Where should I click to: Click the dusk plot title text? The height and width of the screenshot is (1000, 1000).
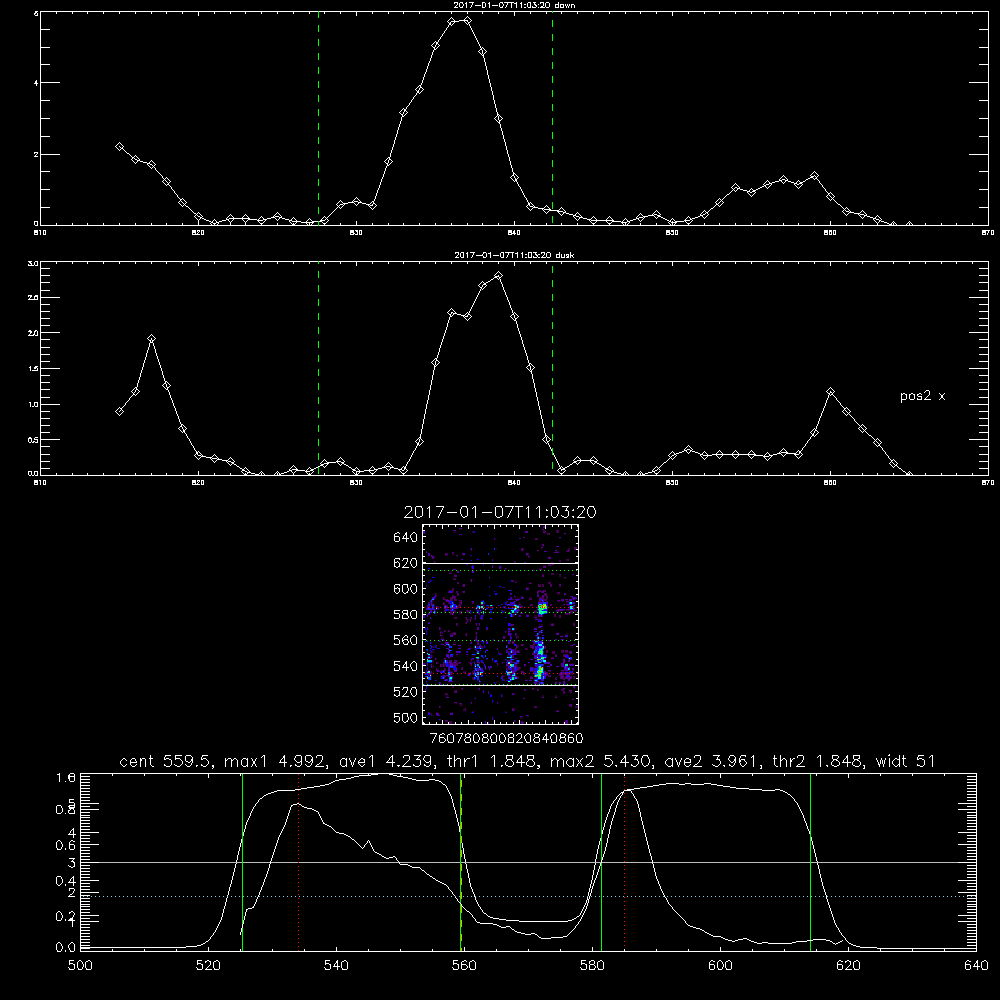click(x=514, y=255)
